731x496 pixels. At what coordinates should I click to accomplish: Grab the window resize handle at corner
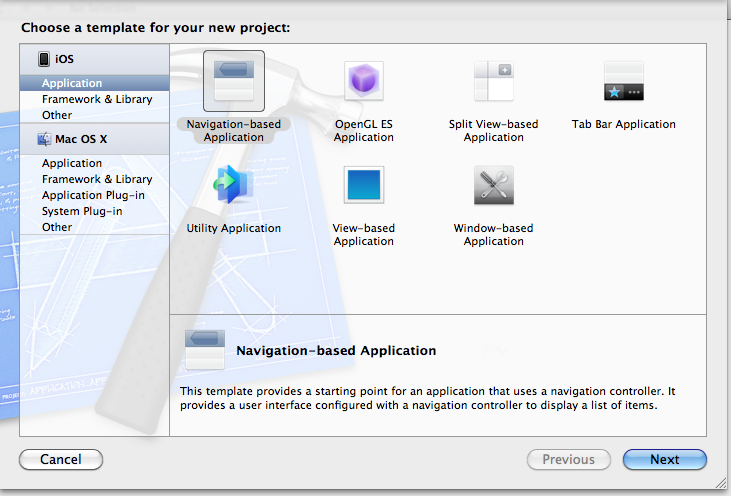[721, 482]
